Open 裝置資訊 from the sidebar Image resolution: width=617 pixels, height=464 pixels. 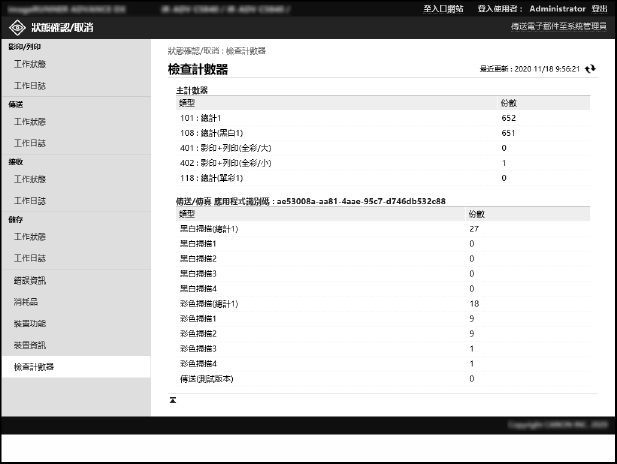(30, 345)
